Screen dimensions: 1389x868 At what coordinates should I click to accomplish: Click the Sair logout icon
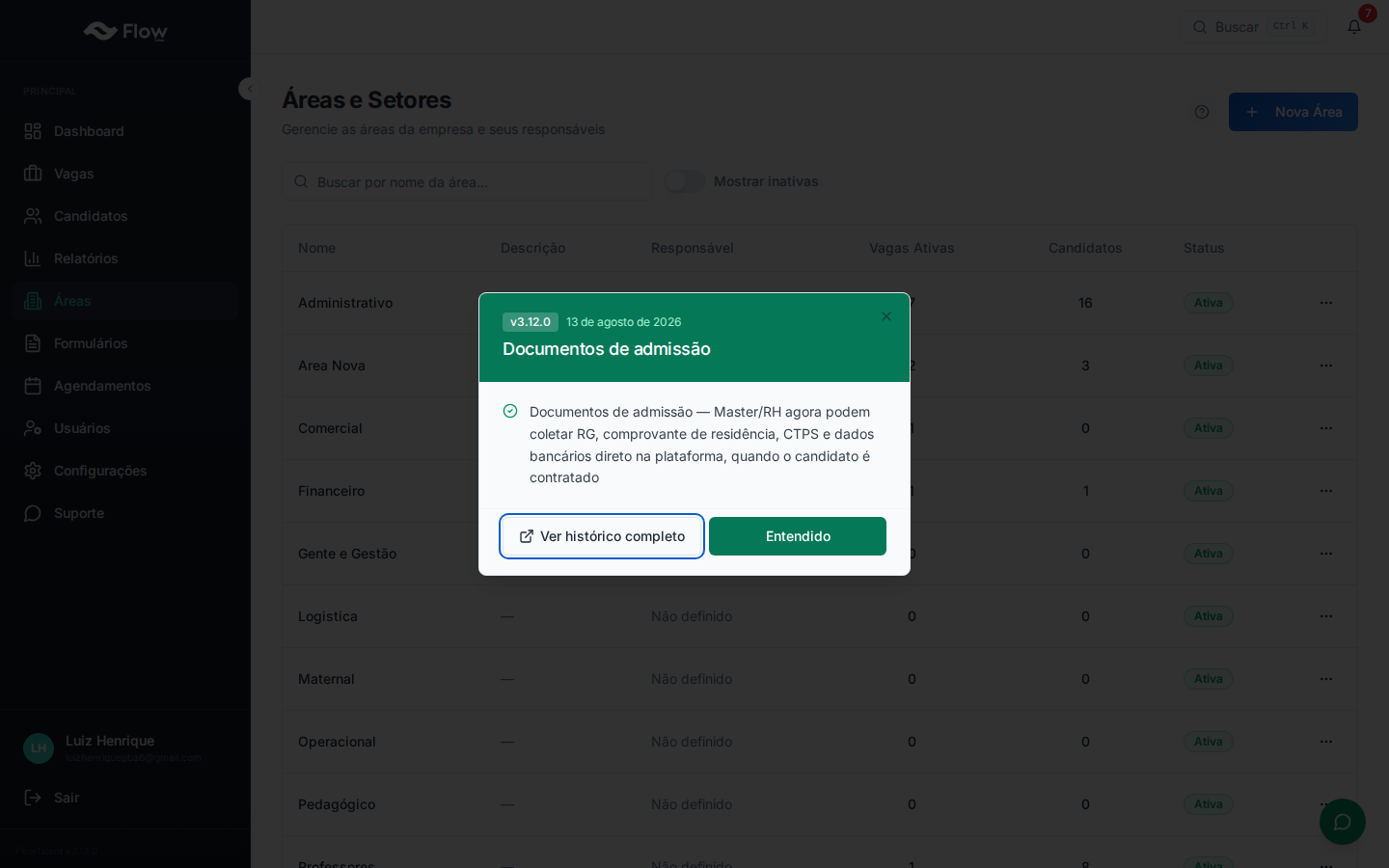click(x=33, y=798)
